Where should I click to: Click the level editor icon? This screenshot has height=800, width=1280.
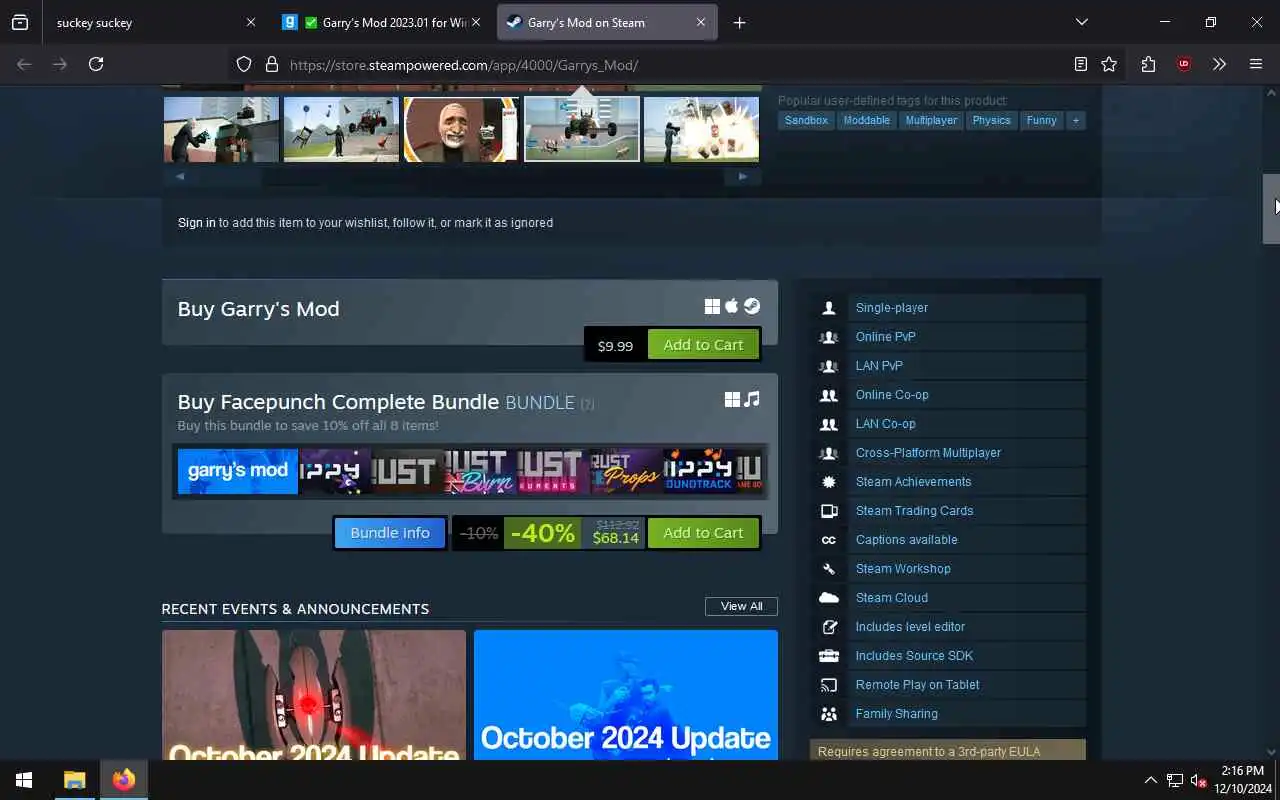click(x=828, y=627)
